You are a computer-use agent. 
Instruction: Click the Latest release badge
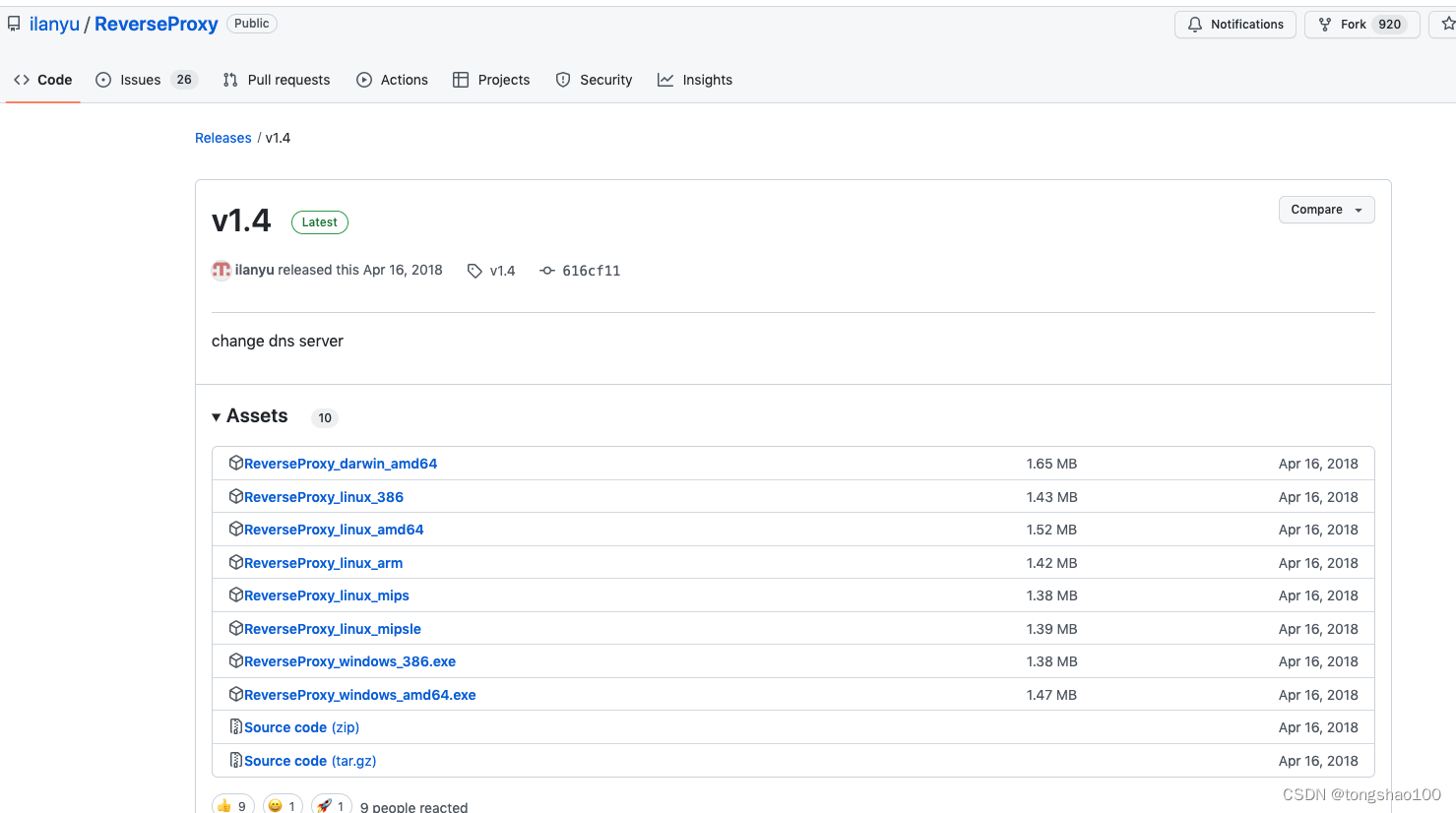coord(320,222)
